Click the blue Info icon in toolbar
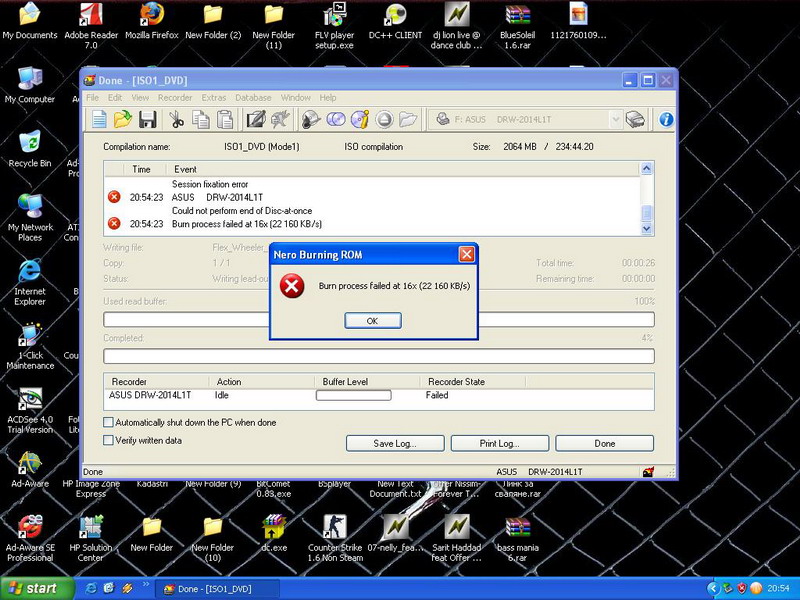Viewport: 800px width, 600px height. (x=665, y=120)
